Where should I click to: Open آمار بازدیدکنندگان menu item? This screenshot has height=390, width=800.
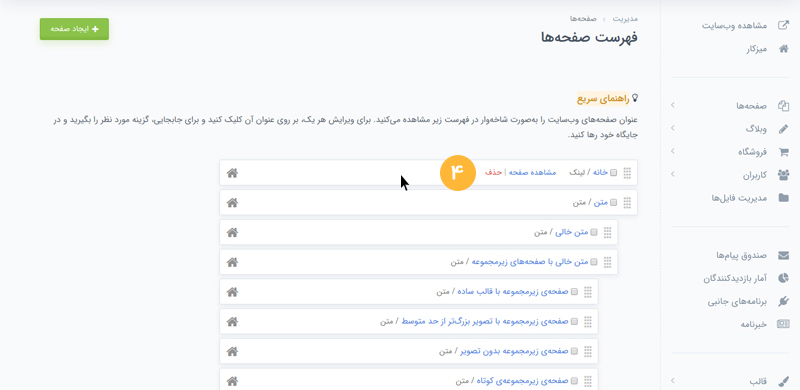pyautogui.click(x=735, y=278)
